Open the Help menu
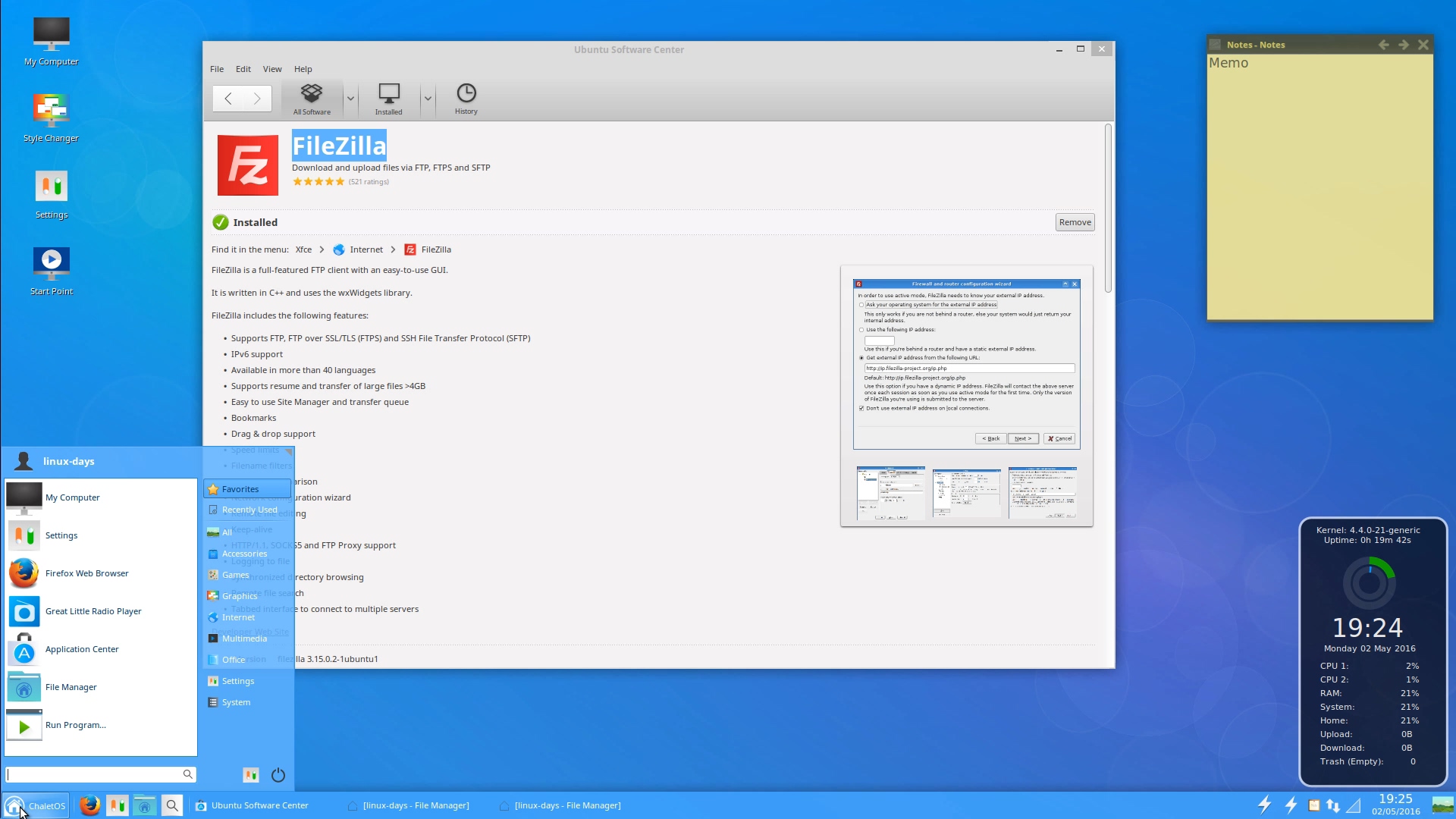Image resolution: width=1456 pixels, height=819 pixels. [303, 69]
